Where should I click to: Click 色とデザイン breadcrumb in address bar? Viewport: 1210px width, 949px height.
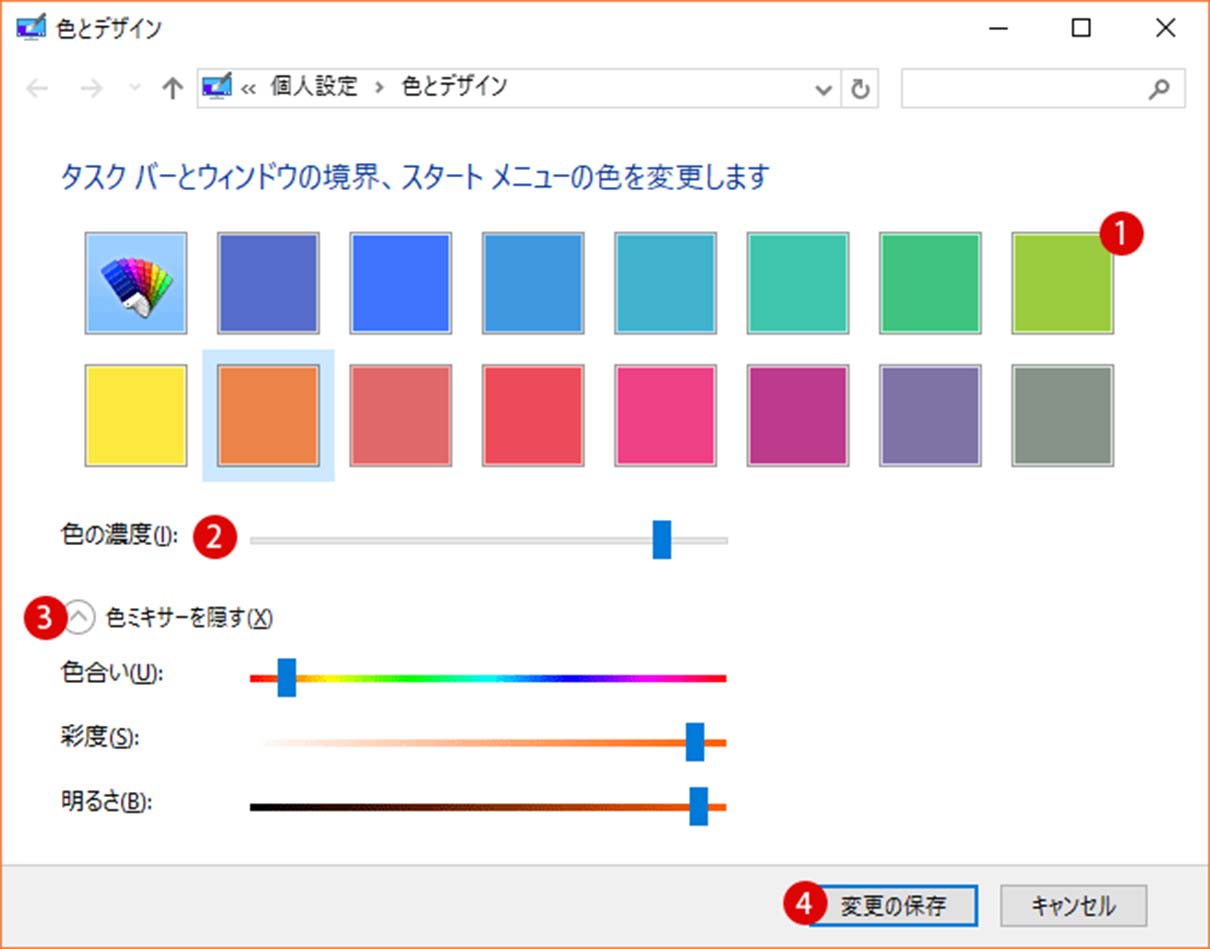click(x=454, y=87)
